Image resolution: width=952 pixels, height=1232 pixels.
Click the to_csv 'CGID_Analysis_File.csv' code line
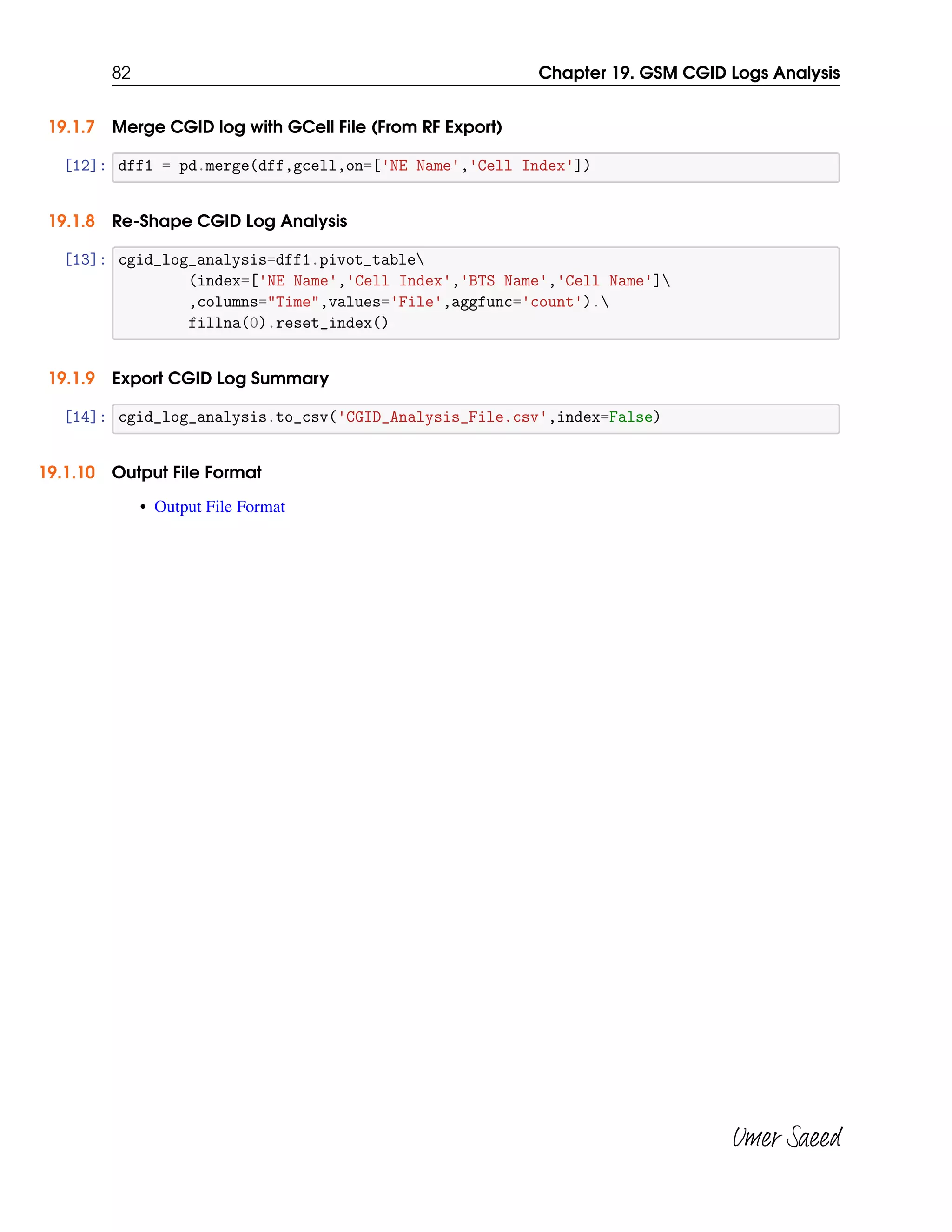pyautogui.click(x=389, y=417)
